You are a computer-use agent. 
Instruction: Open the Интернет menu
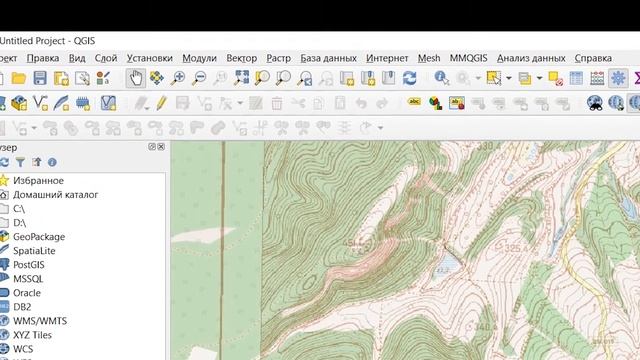coord(387,58)
